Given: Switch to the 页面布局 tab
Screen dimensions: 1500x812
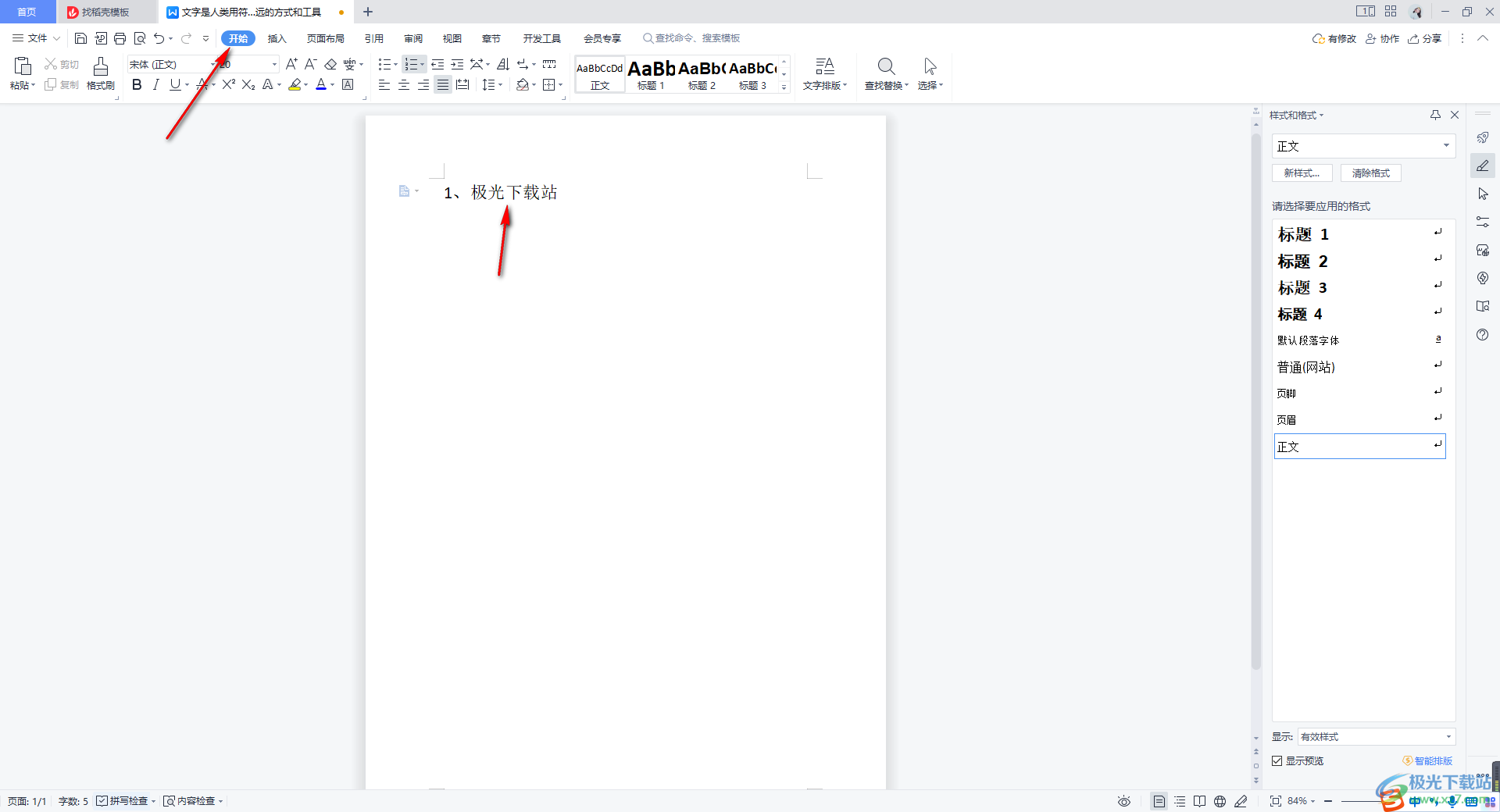Looking at the screenshot, I should [x=326, y=38].
